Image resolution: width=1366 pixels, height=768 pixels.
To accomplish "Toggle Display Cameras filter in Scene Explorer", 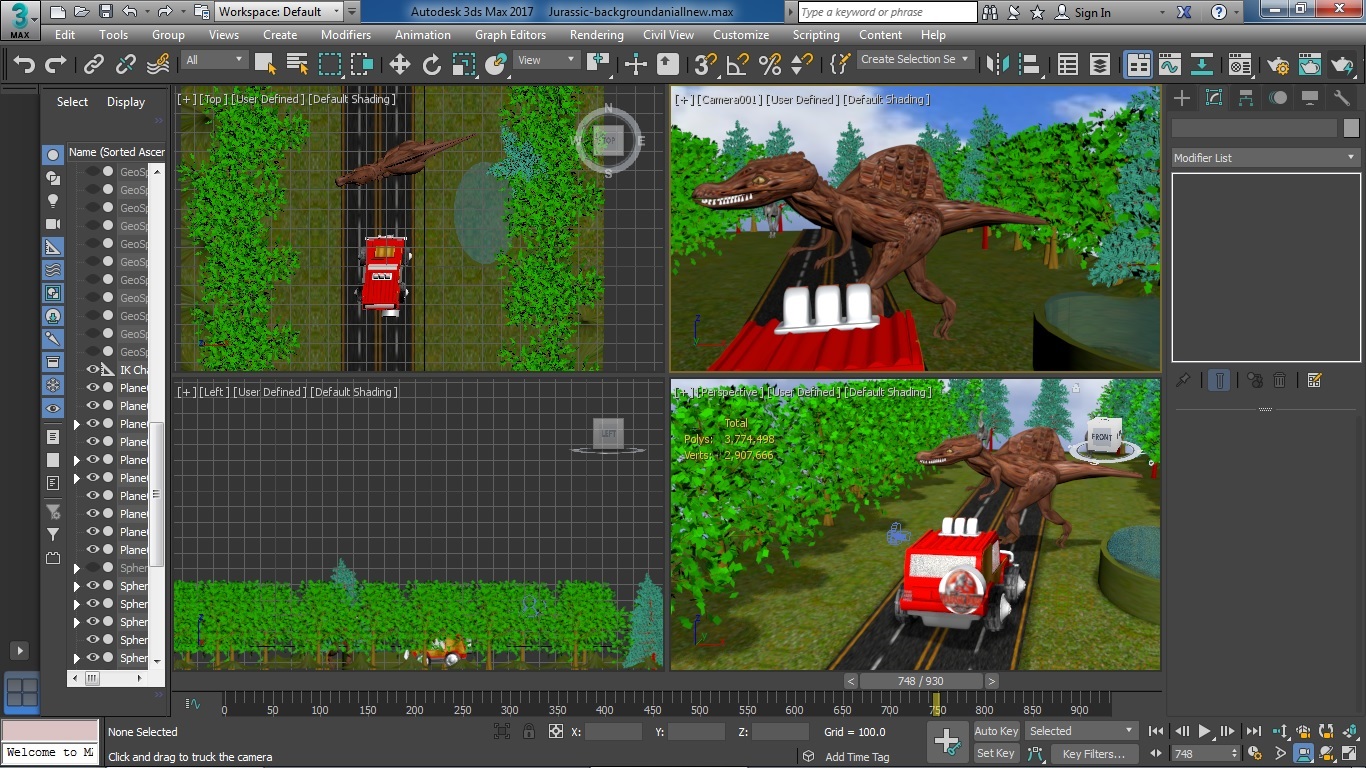I will (53, 223).
